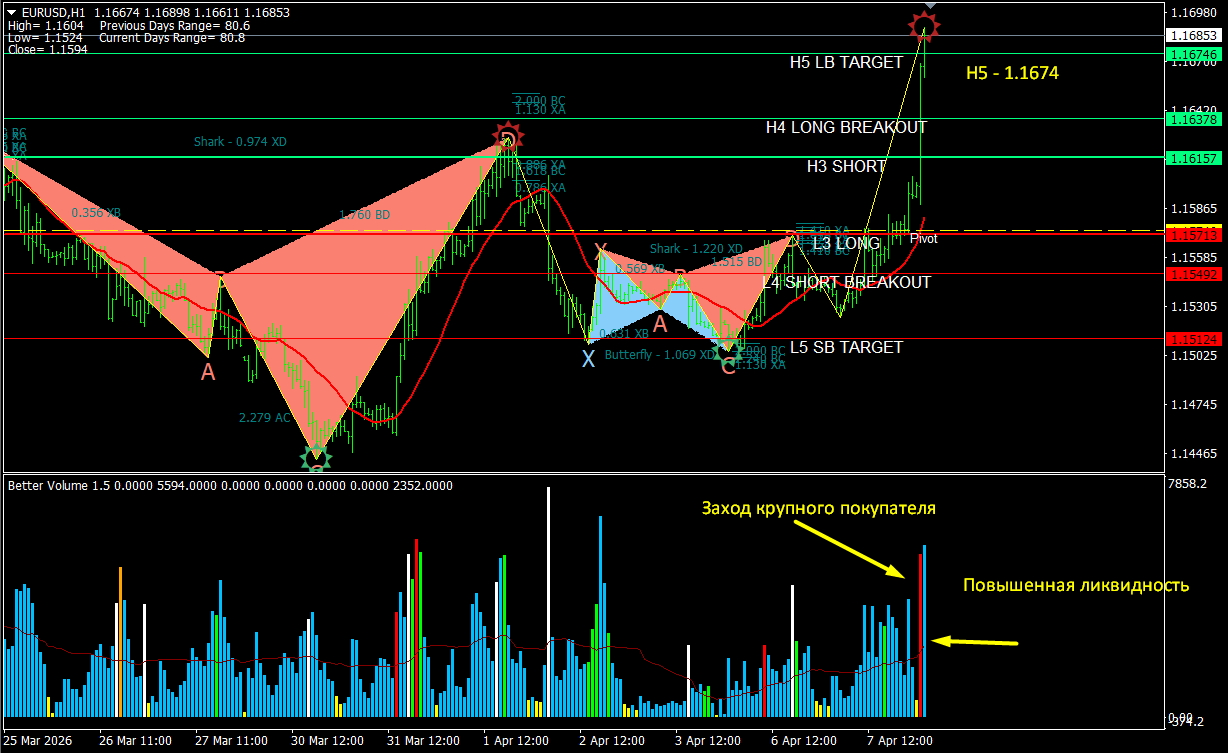Select the 'Shark - 0.974 XD' pattern label
1228x753 pixels.
[x=242, y=141]
